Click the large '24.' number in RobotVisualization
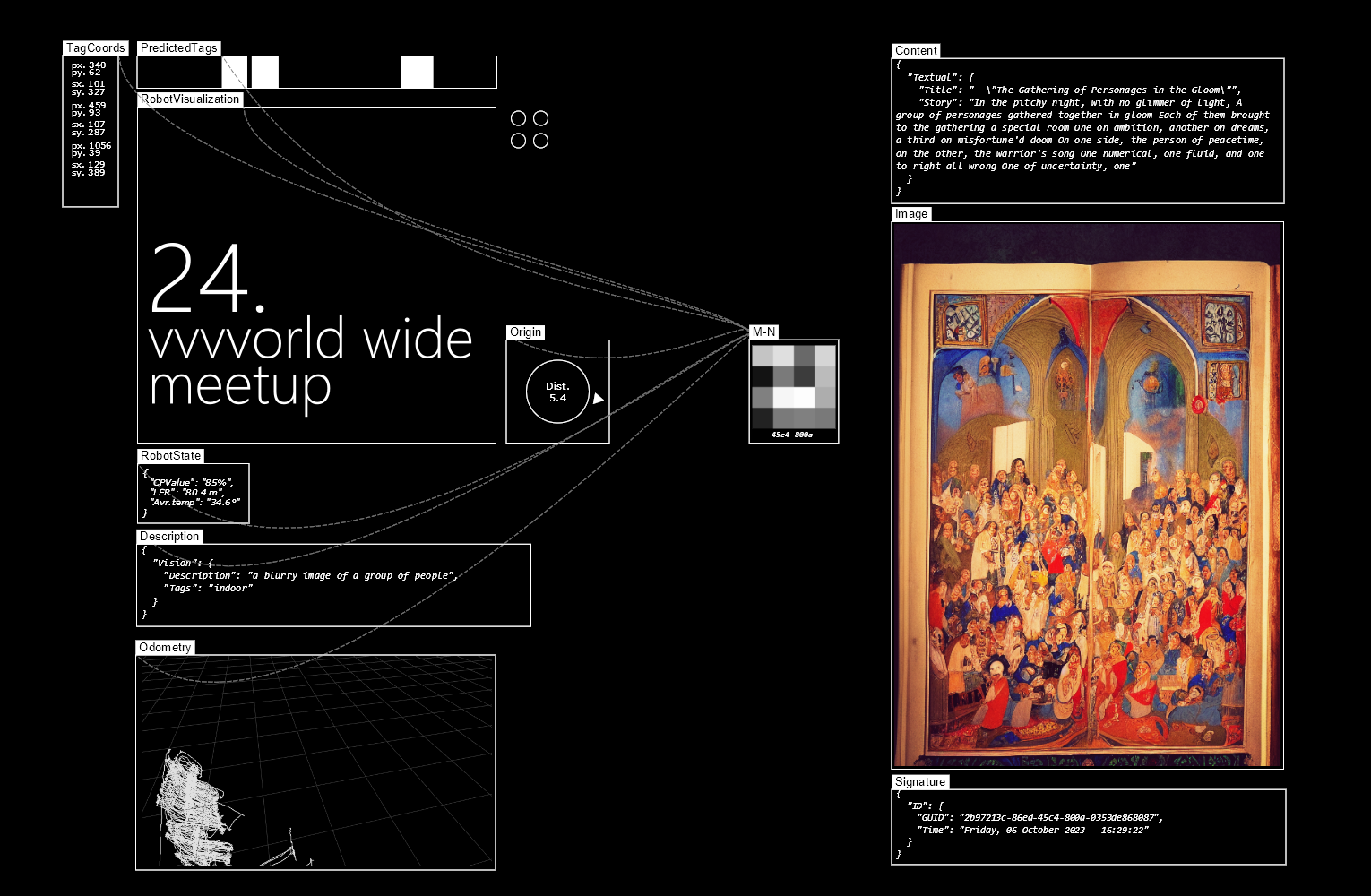1371x896 pixels. [x=208, y=278]
